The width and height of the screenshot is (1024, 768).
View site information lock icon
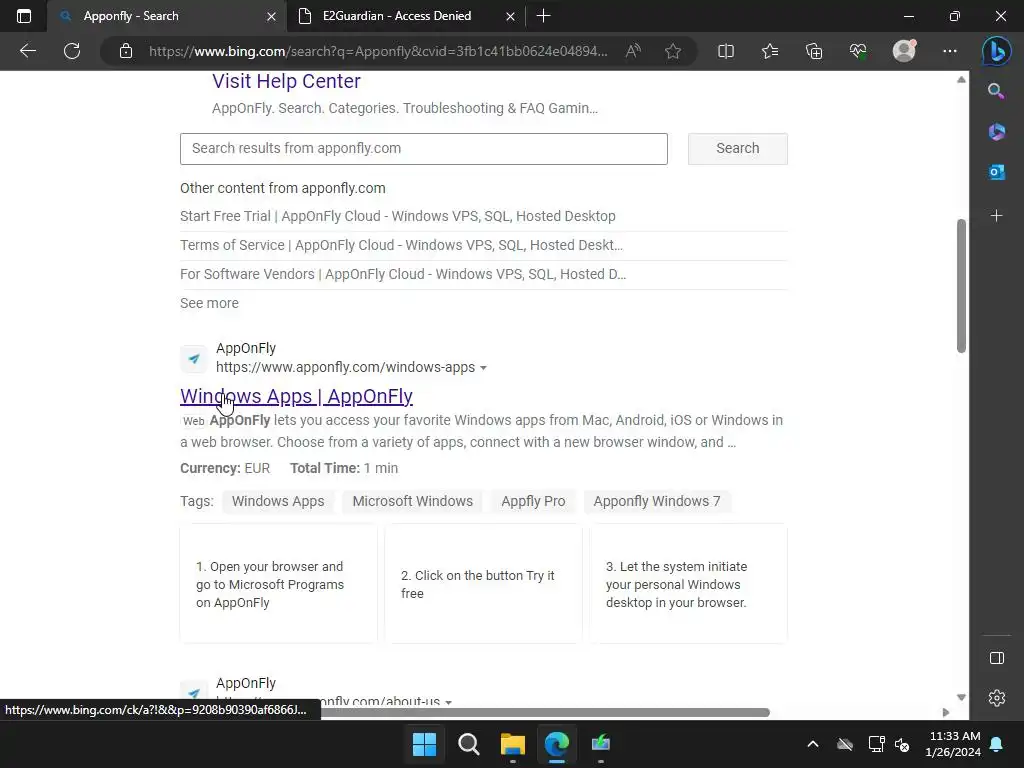coord(126,51)
